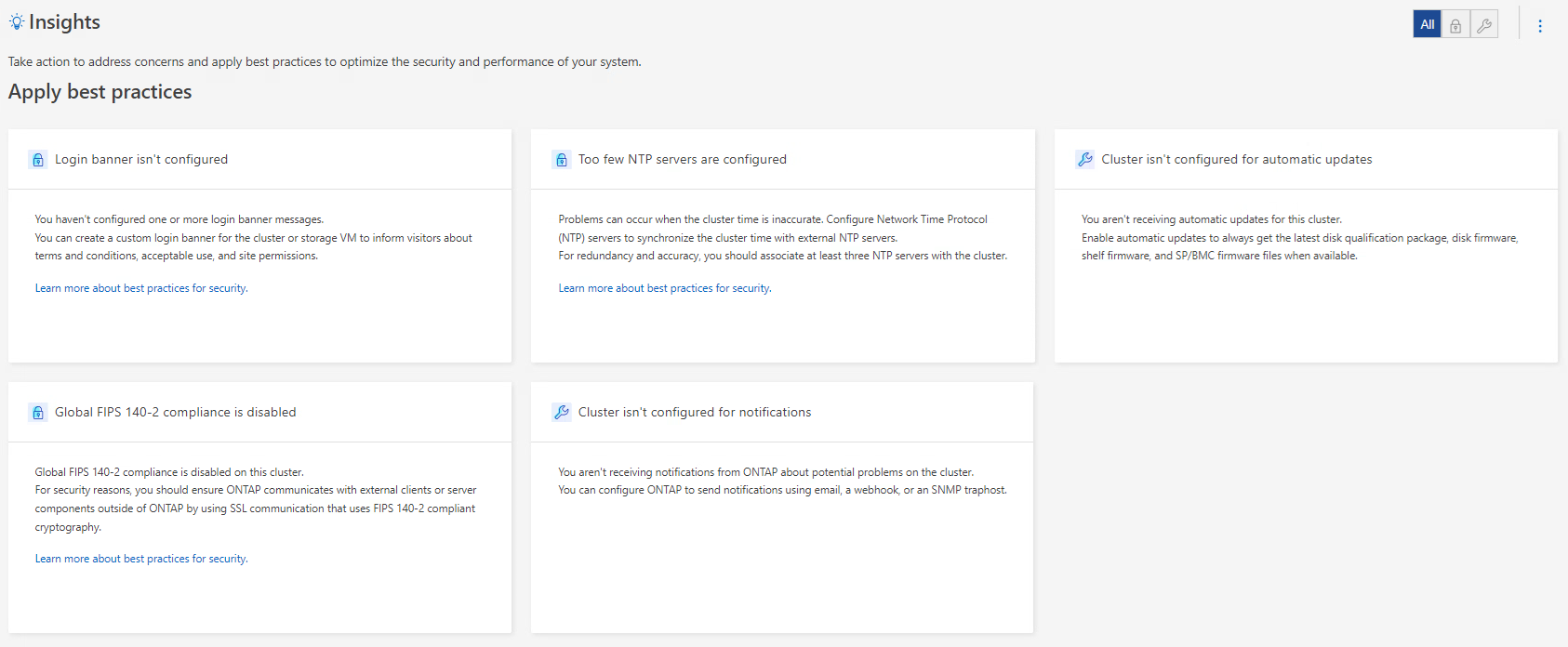Select the 'Login banner isn't configured' title
The image size is (1568, 647).
(x=141, y=160)
